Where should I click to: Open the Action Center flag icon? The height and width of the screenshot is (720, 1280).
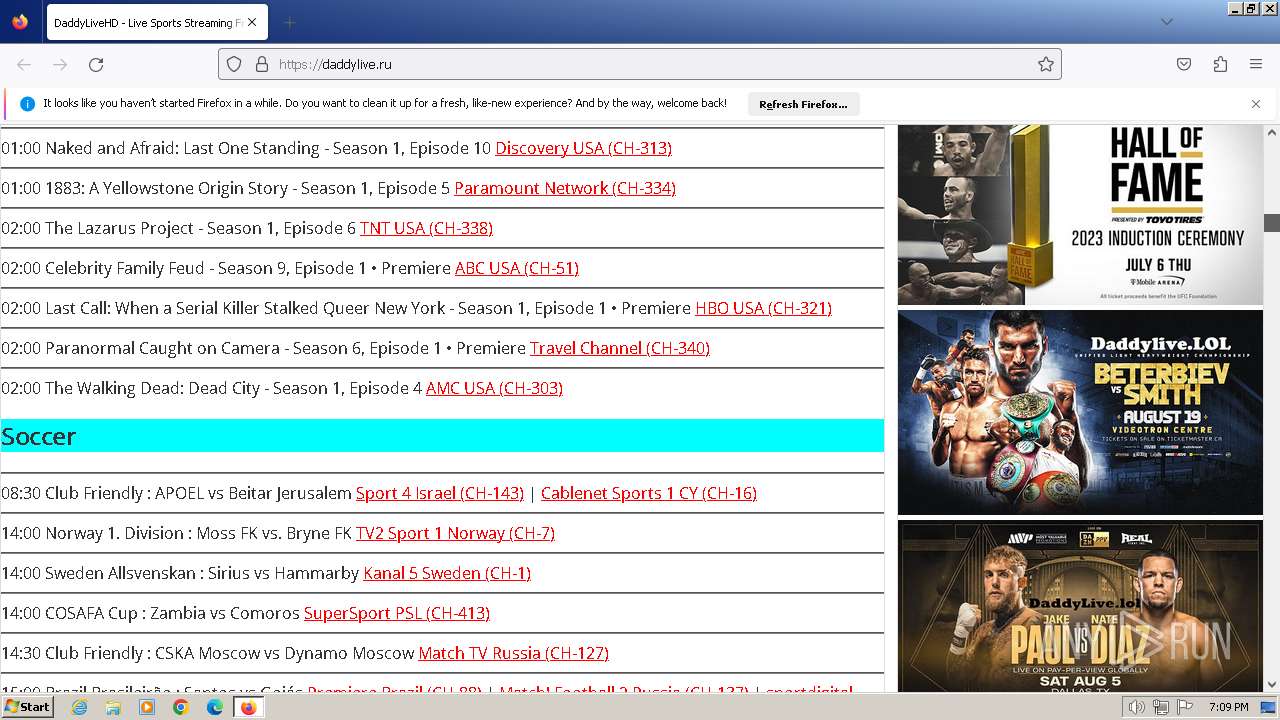pos(1185,707)
